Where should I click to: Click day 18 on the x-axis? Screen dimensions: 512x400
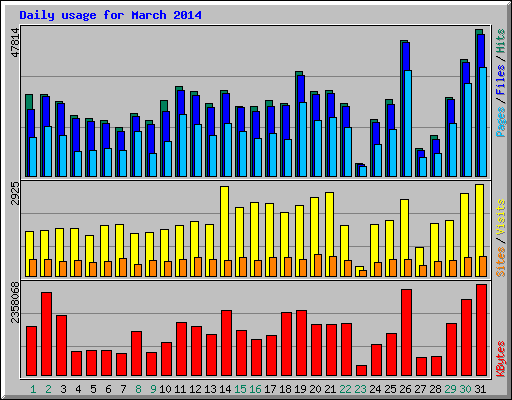285,389
